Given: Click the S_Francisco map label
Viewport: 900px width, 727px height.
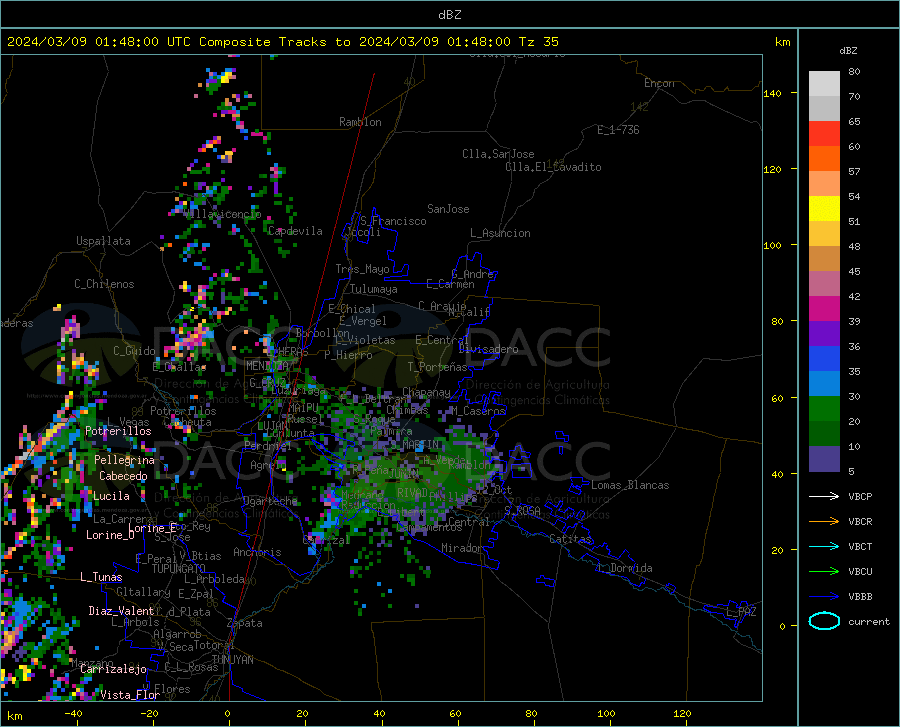Looking at the screenshot, I should pyautogui.click(x=393, y=221).
